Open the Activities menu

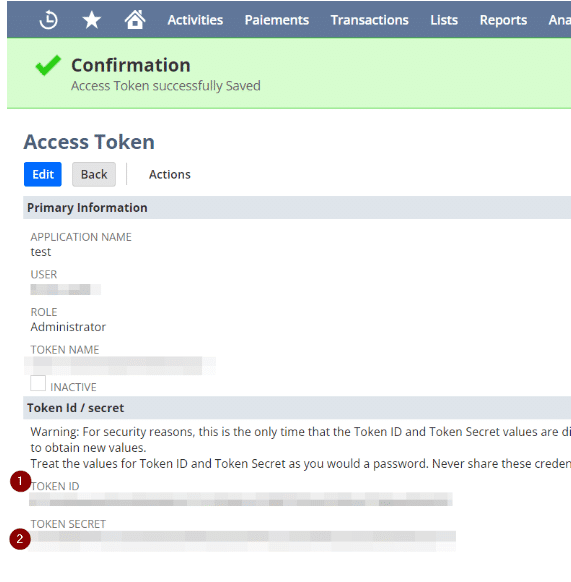[x=195, y=20]
